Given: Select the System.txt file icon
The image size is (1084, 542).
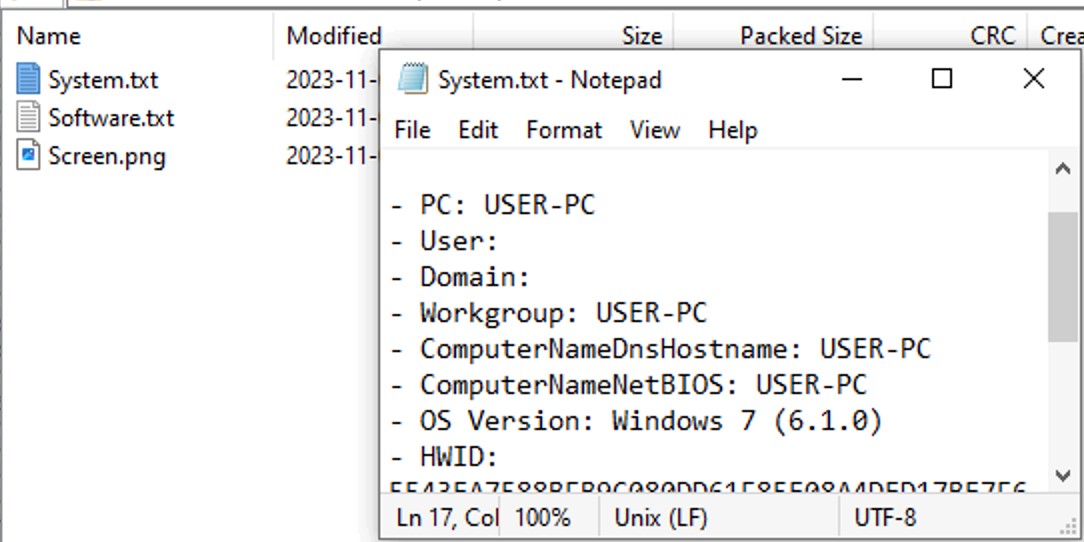Looking at the screenshot, I should (x=28, y=79).
